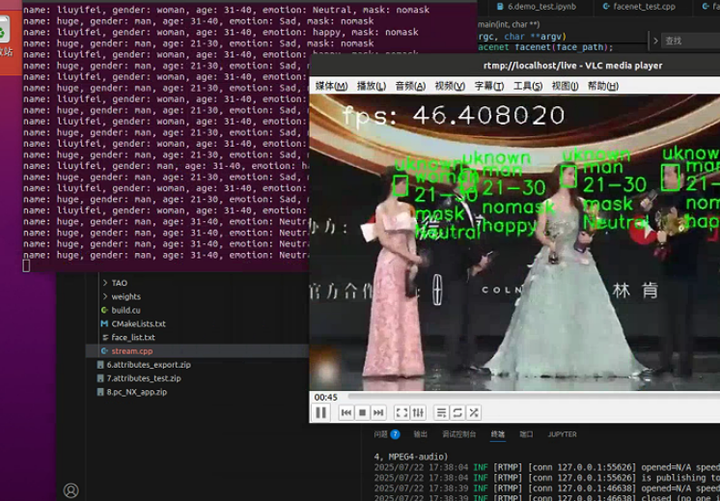Open VLC 视频(V) menu

[450, 86]
